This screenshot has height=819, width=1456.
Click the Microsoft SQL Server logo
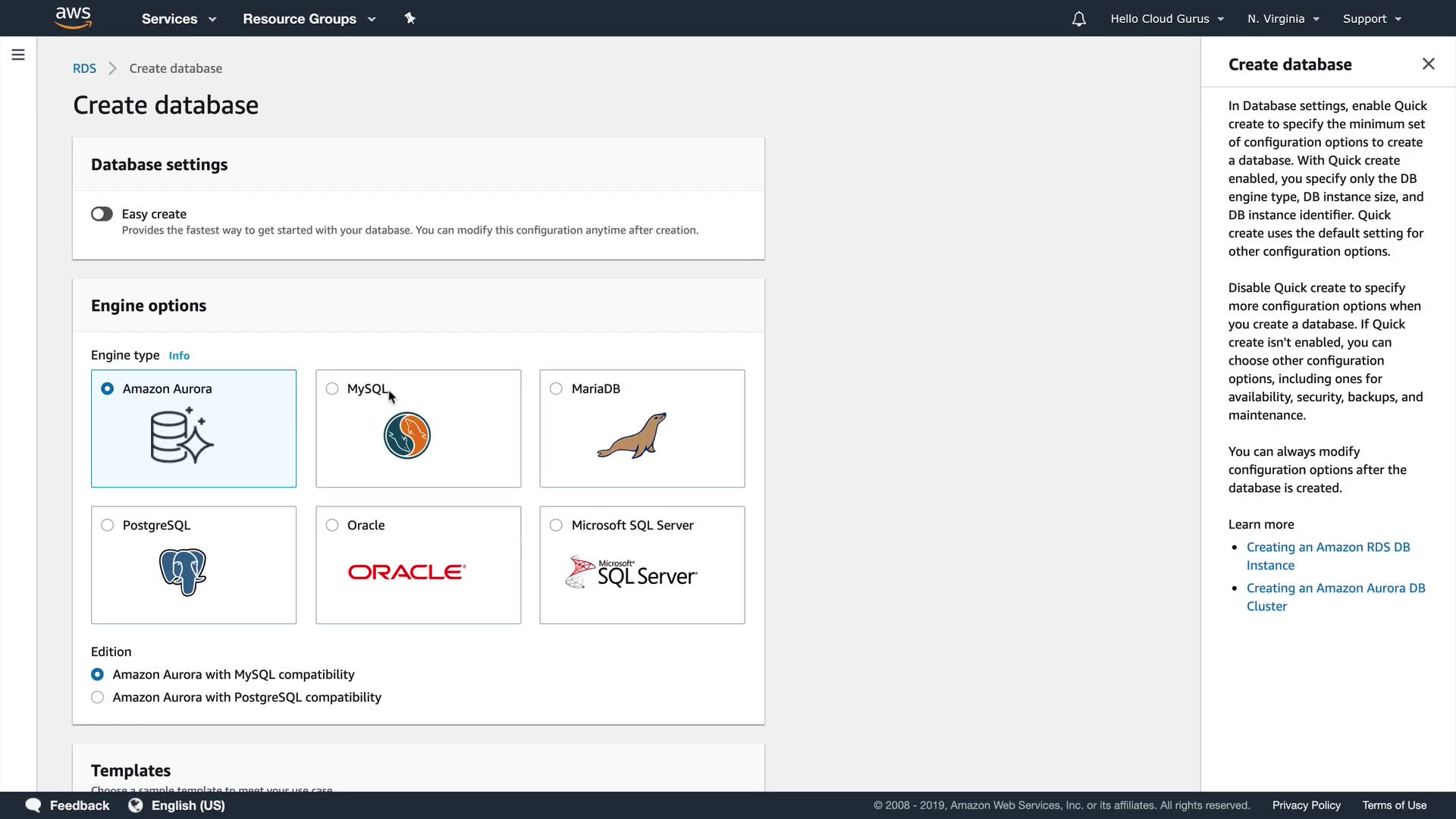631,573
